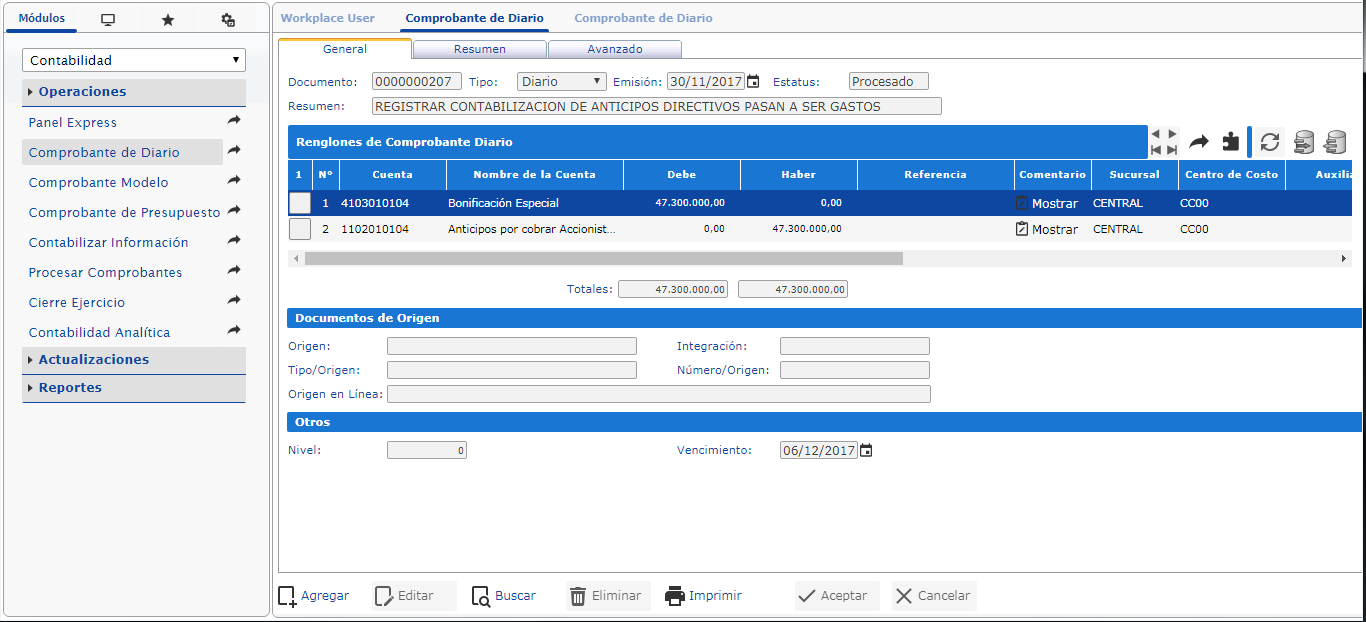Open Cierre Ejercicio link
This screenshot has height=622, width=1366.
click(x=77, y=303)
